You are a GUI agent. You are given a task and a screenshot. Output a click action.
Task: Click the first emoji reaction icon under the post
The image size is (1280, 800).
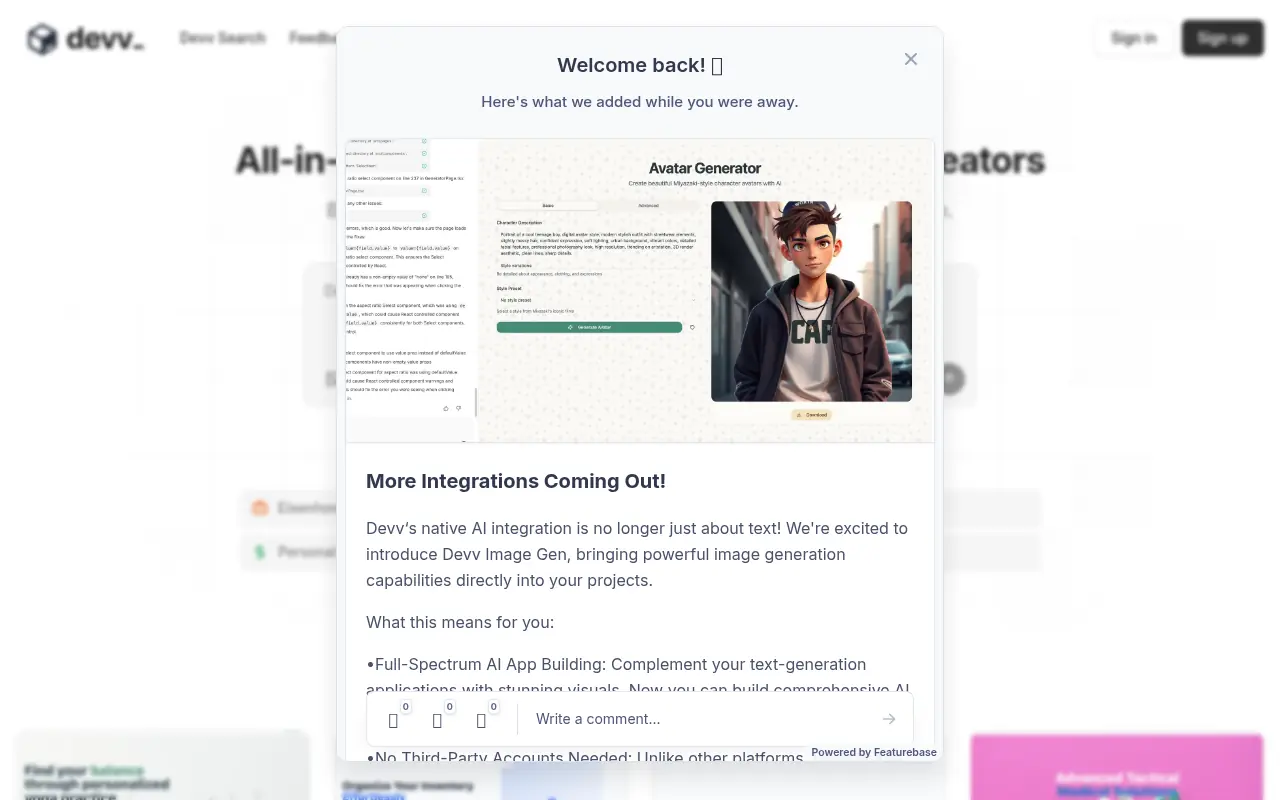(x=393, y=720)
